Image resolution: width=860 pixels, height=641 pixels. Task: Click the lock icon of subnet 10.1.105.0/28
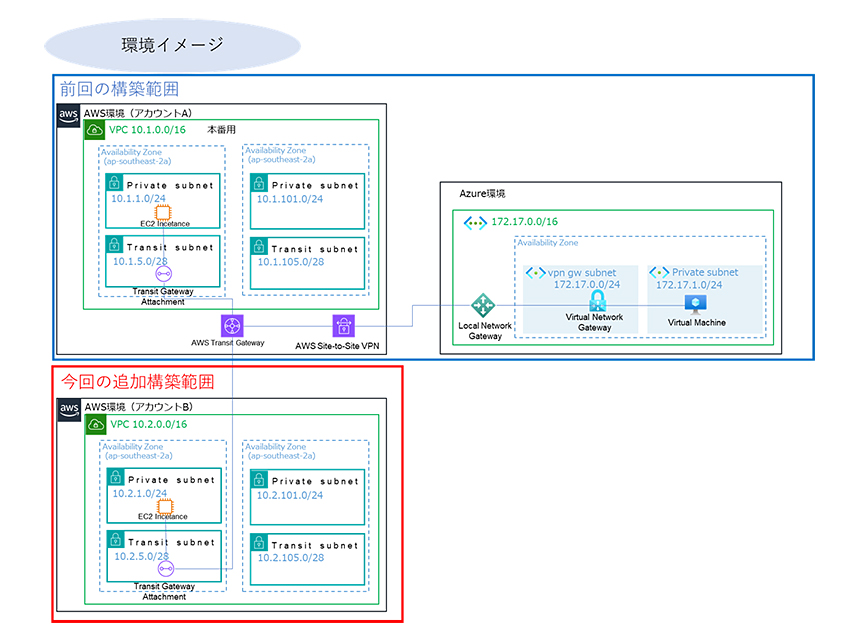click(259, 246)
